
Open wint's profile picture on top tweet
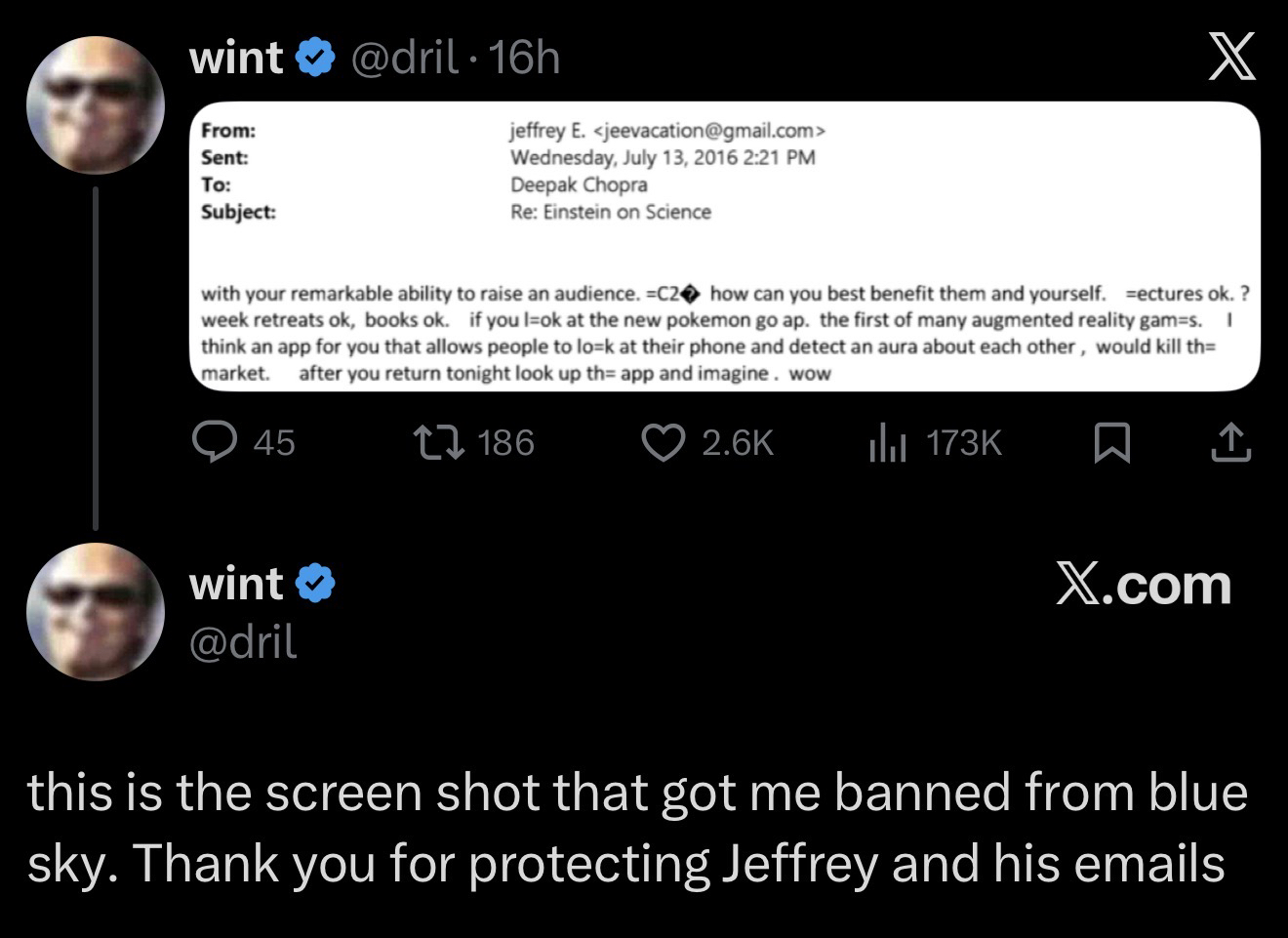click(x=95, y=105)
